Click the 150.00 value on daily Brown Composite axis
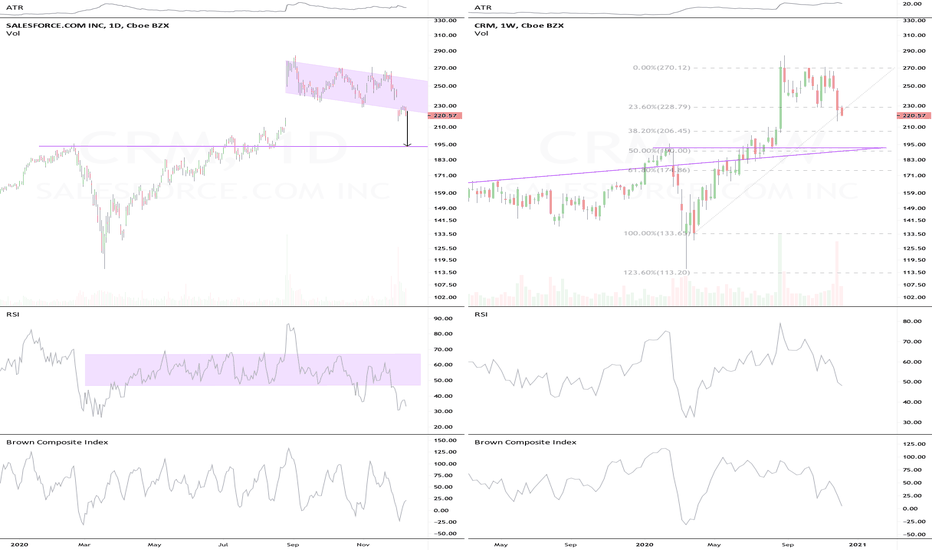Screen dimensions: 932x550 [x=445, y=441]
